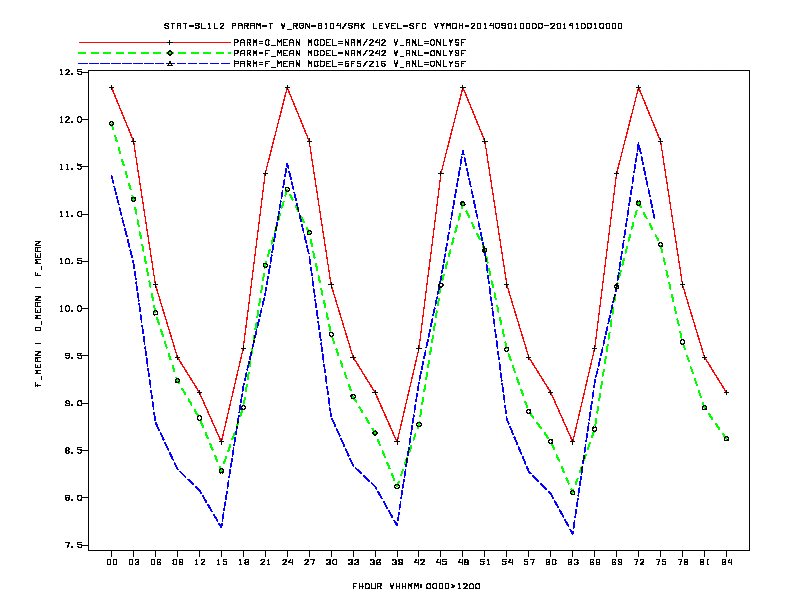Click the red plus peak marker at hour 72

click(638, 88)
